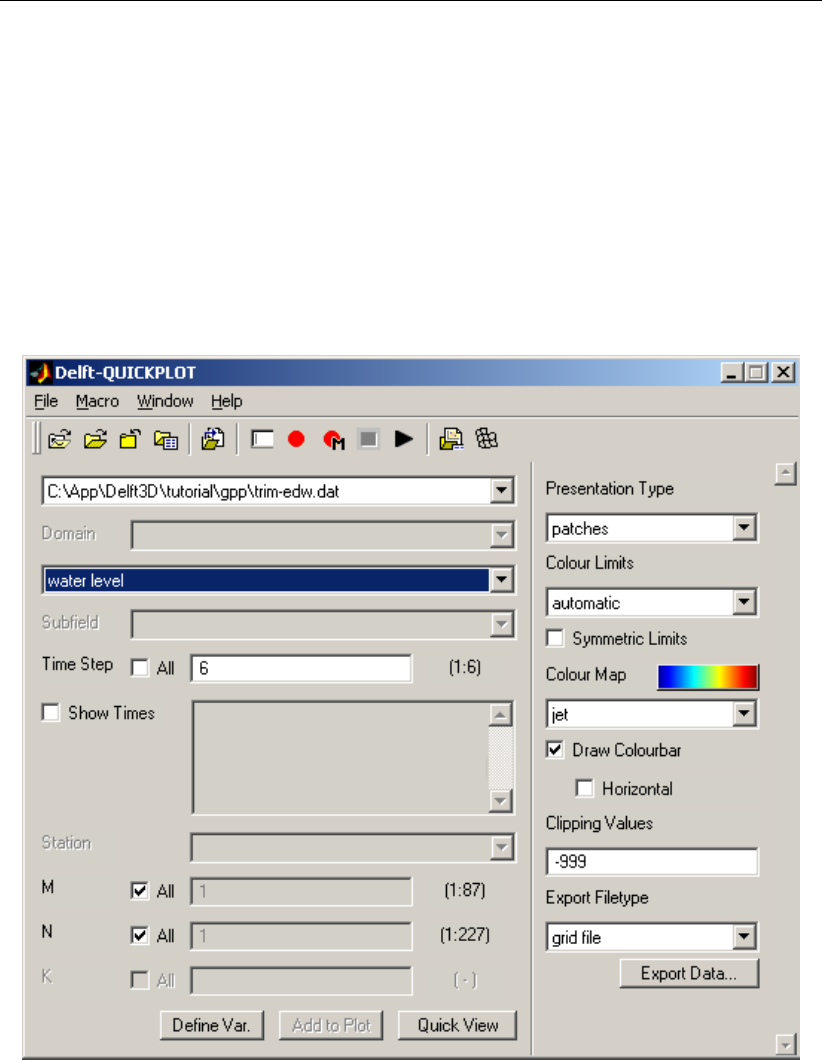Viewport: 822px width, 1060px height.
Task: Click the (1:6) time step range text
Action: [x=465, y=667]
